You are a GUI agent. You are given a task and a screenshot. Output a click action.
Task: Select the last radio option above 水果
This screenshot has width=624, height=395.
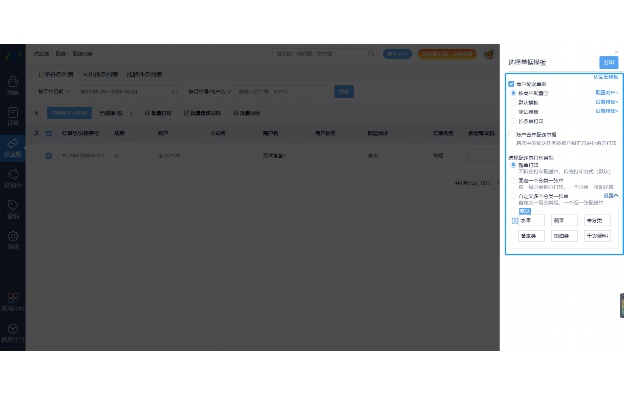(x=513, y=196)
